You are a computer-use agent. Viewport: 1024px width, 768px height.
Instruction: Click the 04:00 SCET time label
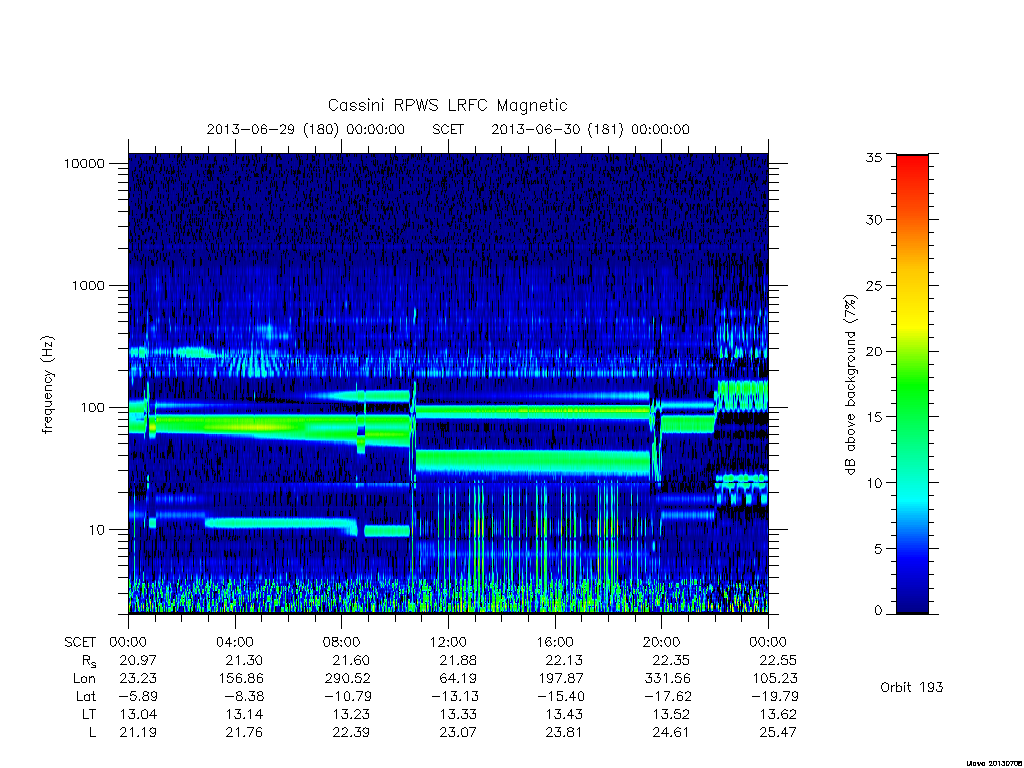tap(234, 642)
